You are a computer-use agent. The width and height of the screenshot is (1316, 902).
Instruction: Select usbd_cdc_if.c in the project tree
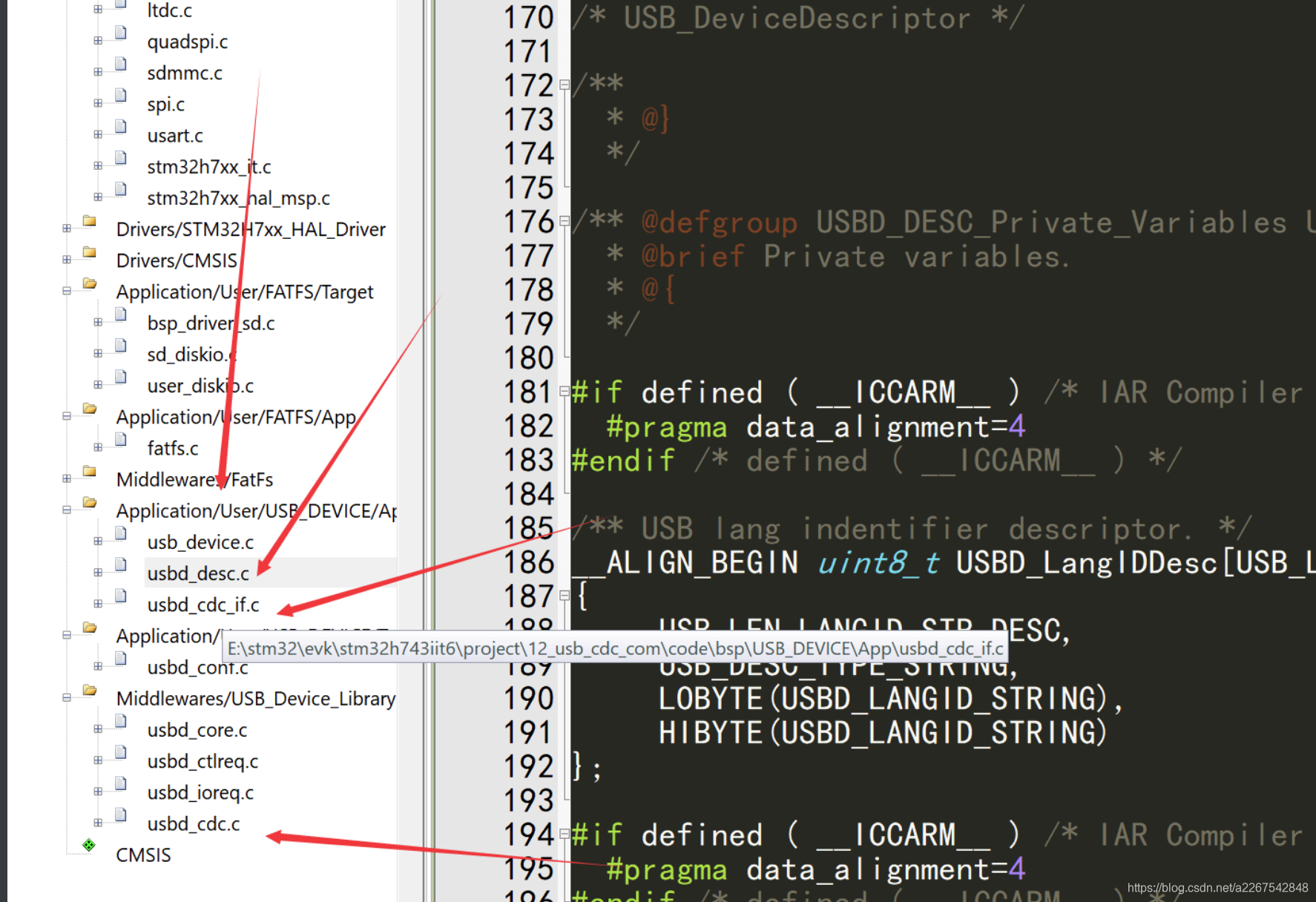tap(203, 604)
